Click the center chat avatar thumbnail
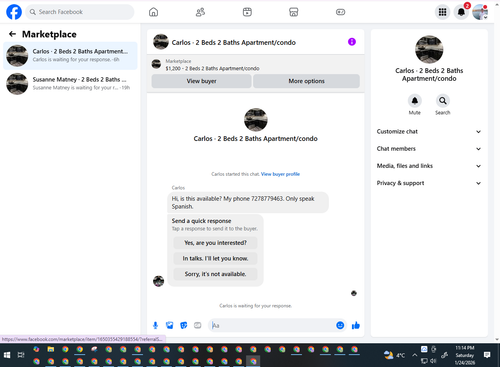The image size is (500, 367). (x=256, y=120)
